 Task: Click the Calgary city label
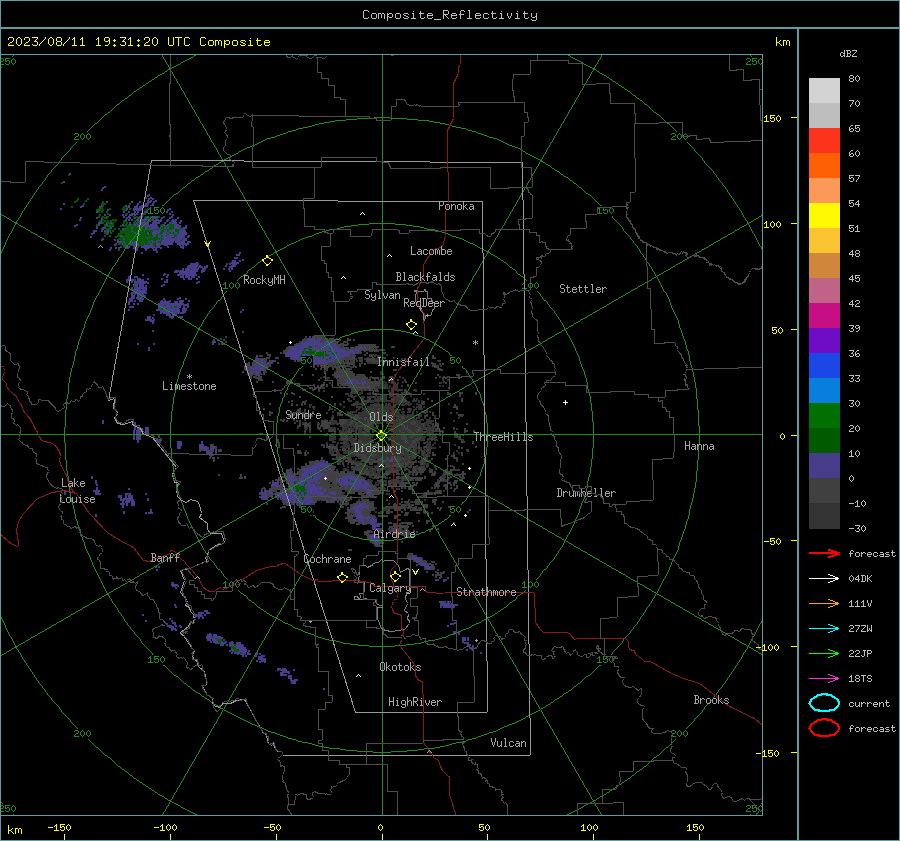tap(390, 588)
